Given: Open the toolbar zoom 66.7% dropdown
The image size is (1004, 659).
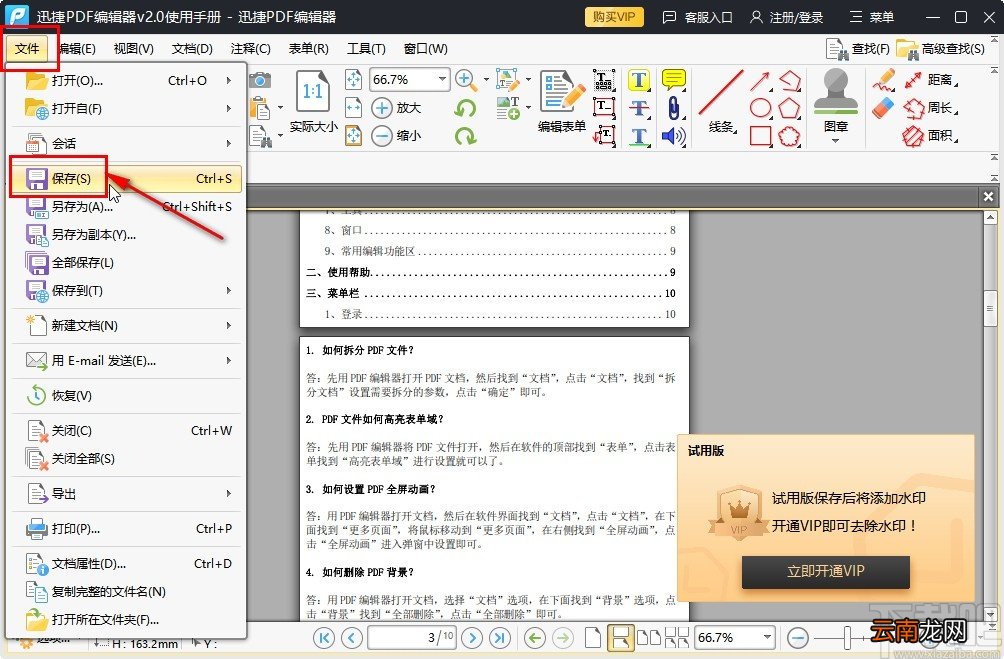Looking at the screenshot, I should (442, 79).
